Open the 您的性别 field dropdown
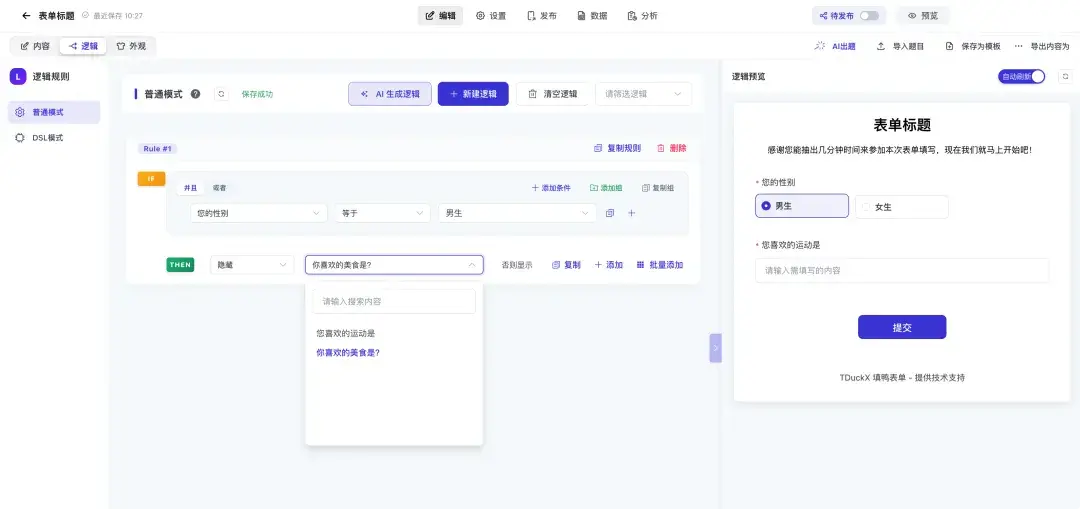 click(259, 214)
